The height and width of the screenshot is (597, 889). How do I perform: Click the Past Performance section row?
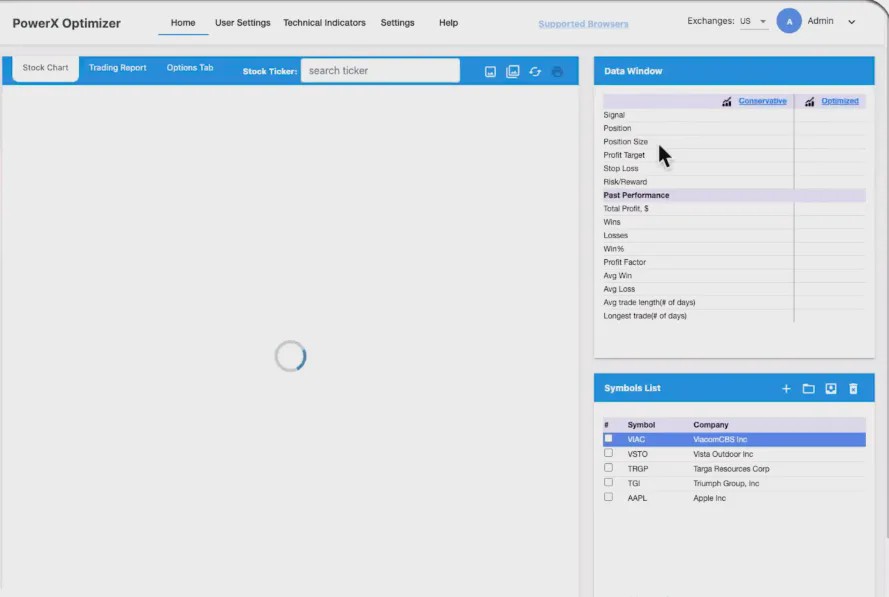[x=734, y=195]
